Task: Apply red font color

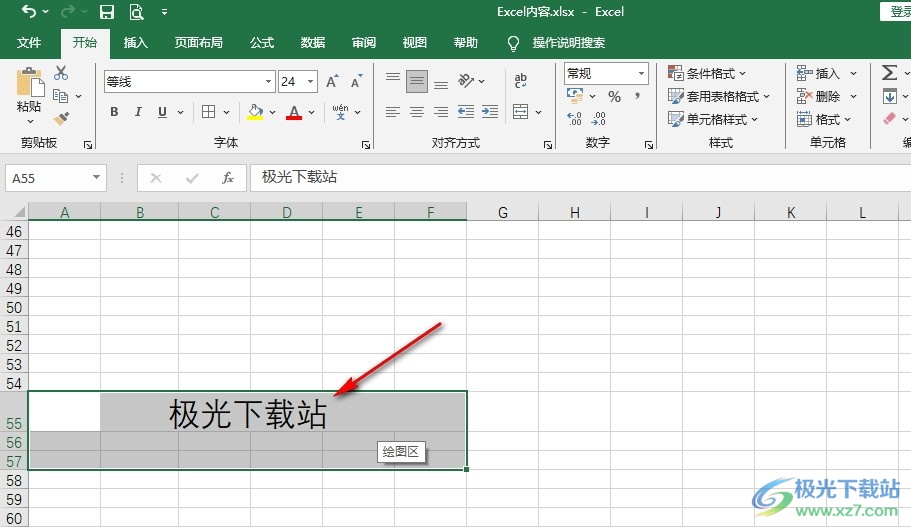Action: pos(294,112)
